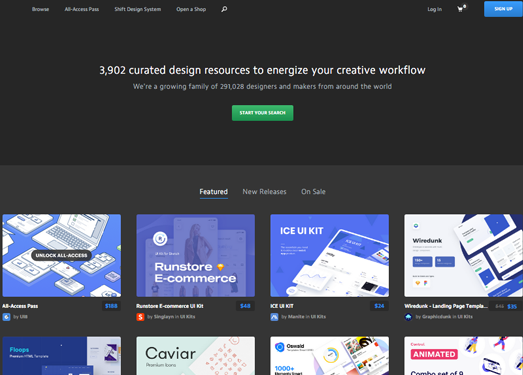The height and width of the screenshot is (375, 523).
Task: Open the shopping cart icon
Action: click(x=461, y=9)
